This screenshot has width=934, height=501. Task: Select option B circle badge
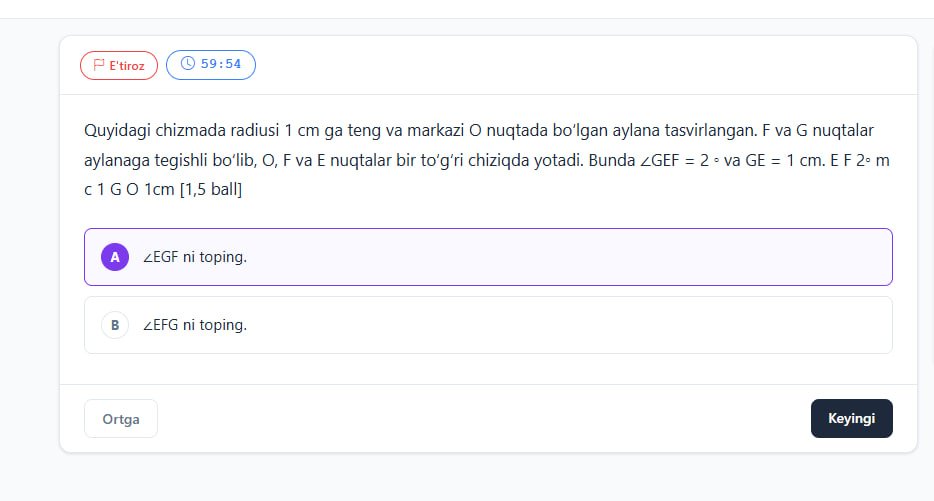click(x=115, y=325)
